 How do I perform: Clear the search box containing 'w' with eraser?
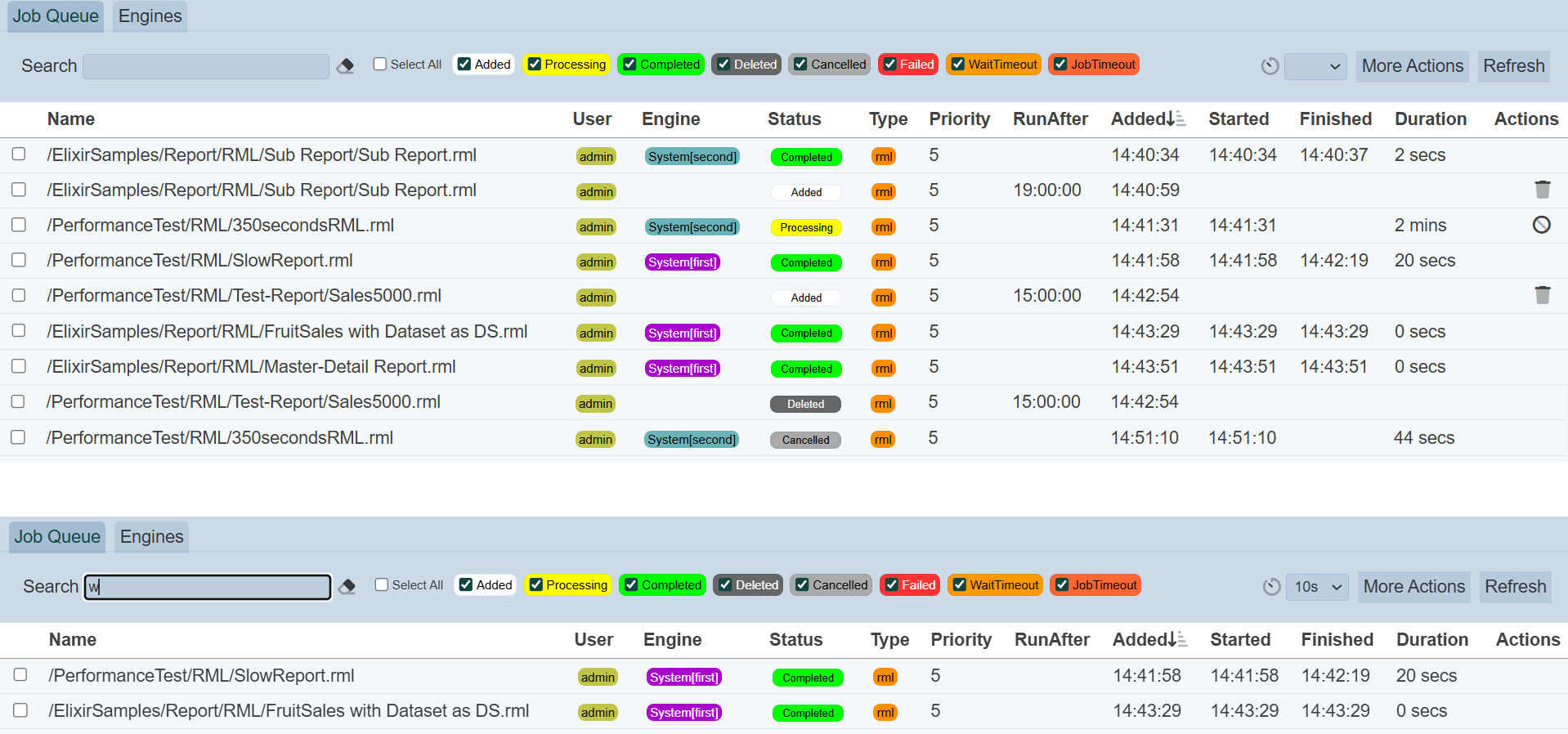point(347,587)
